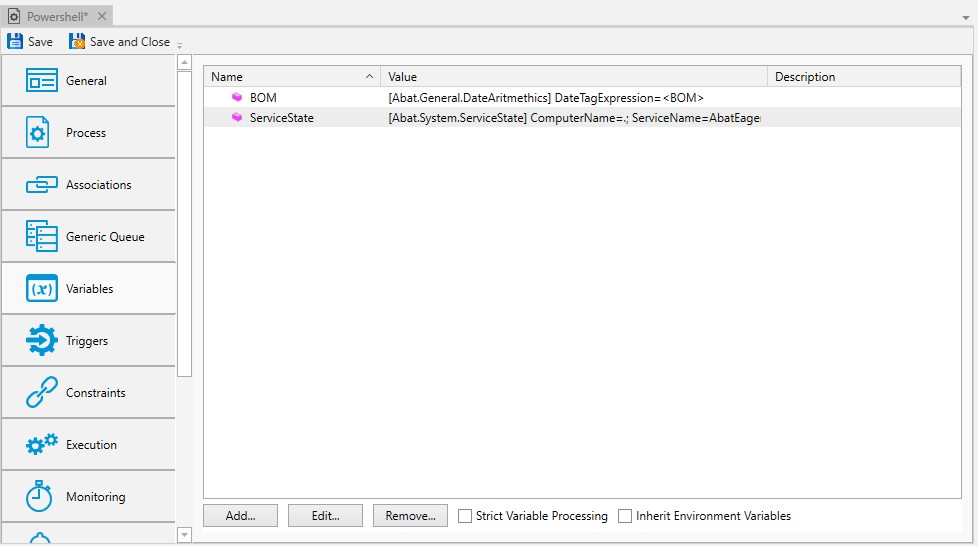Open the General section icon
The image size is (978, 546).
point(41,81)
